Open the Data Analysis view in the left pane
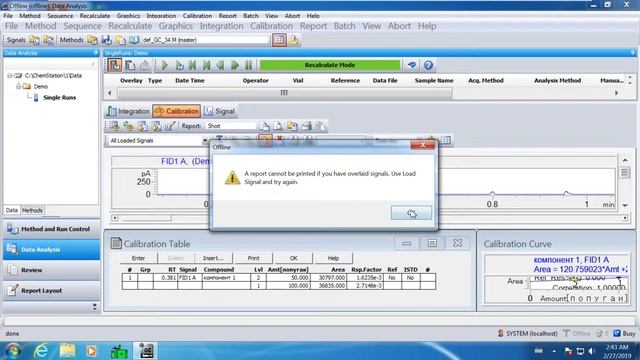The height and width of the screenshot is (360, 640). pyautogui.click(x=51, y=249)
